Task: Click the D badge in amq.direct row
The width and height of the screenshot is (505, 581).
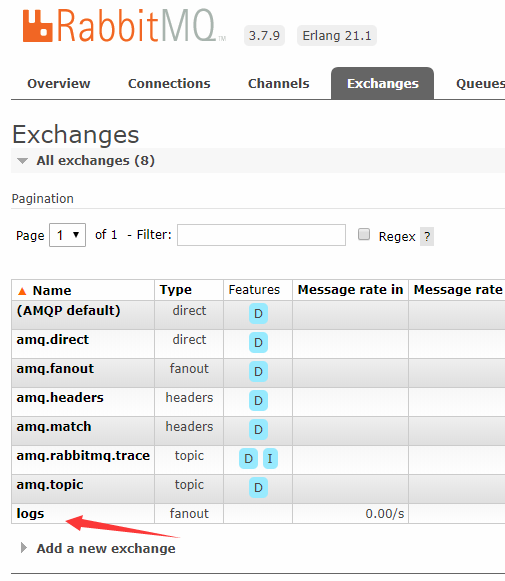Action: (258, 342)
